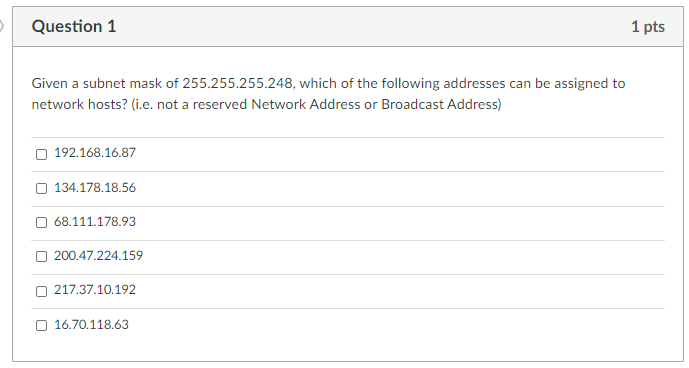689x368 pixels.
Task: Click the Question 1 heading
Action: [74, 26]
